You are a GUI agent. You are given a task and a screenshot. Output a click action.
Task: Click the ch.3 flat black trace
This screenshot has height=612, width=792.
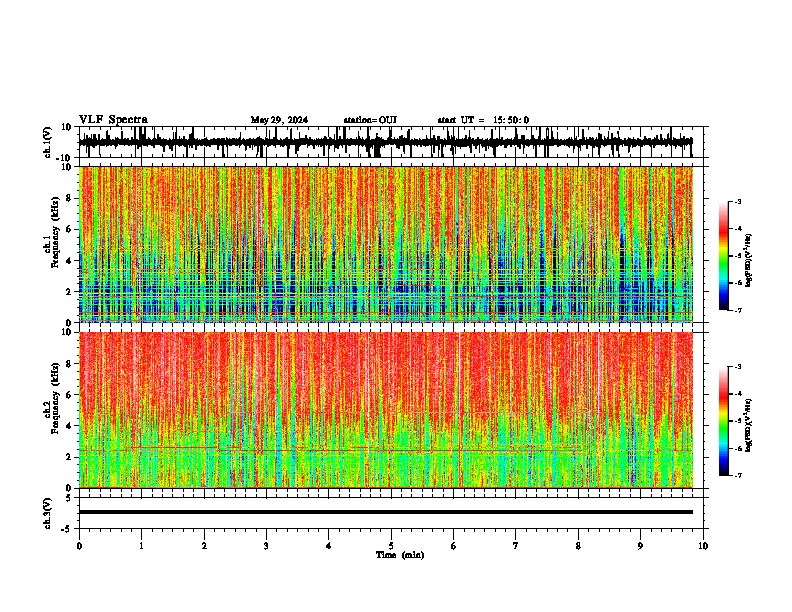pyautogui.click(x=385, y=512)
